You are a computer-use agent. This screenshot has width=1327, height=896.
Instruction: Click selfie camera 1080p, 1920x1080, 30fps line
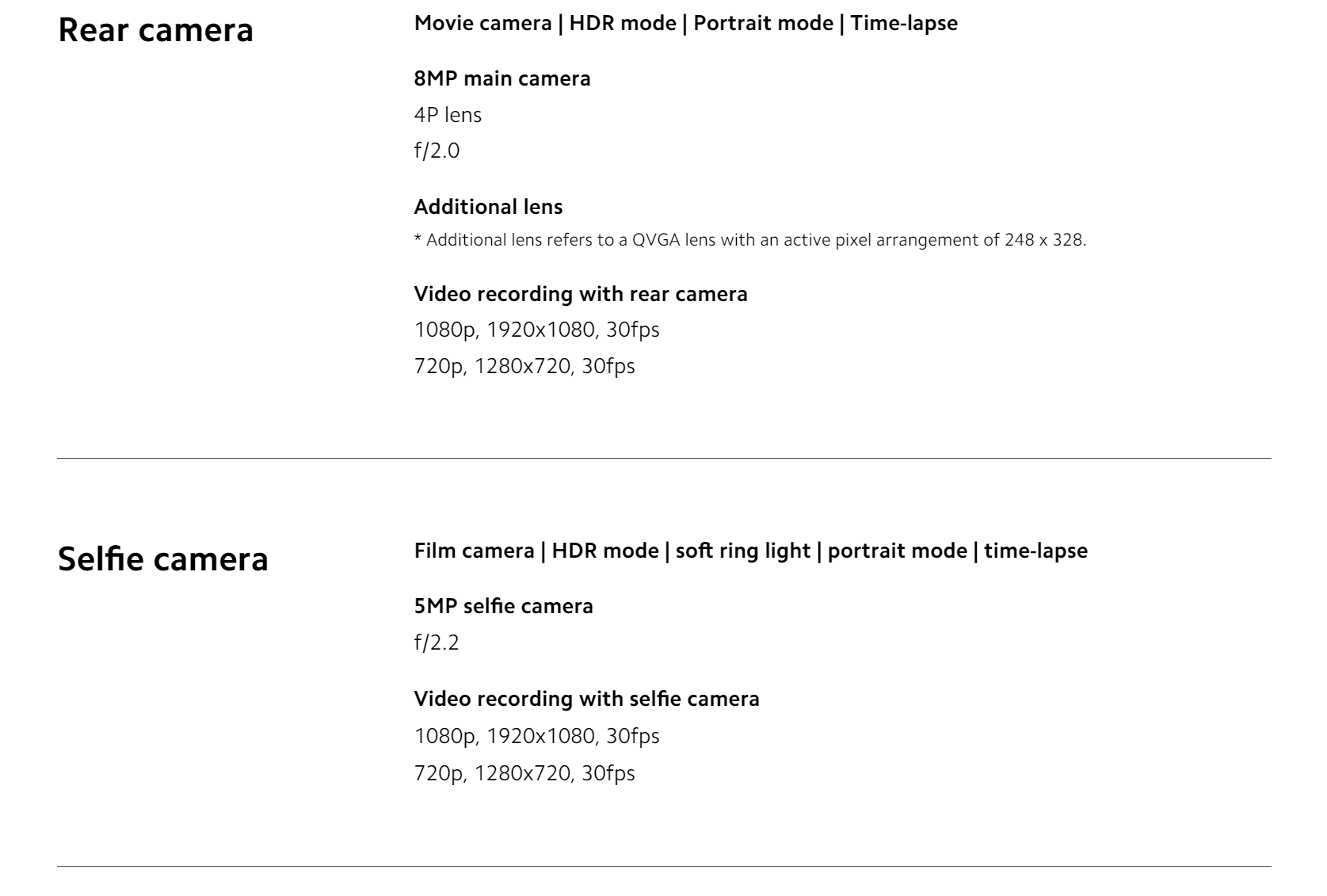tap(537, 736)
